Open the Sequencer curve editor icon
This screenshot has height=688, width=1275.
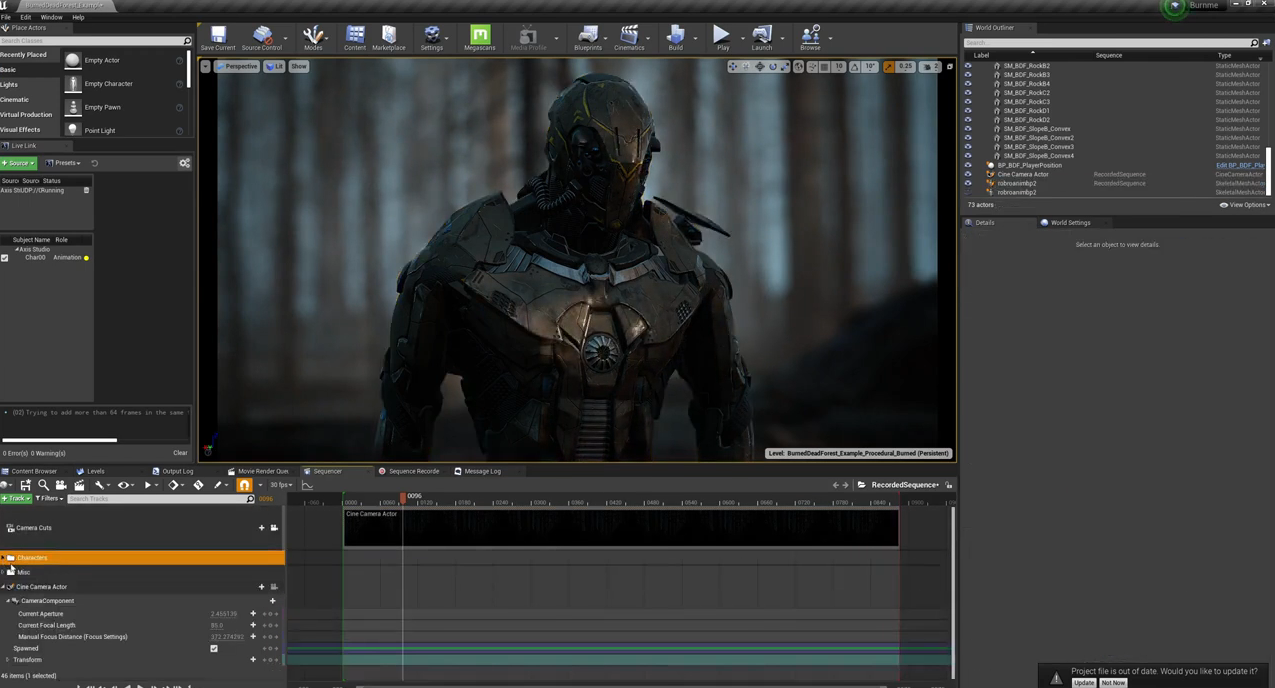307,485
